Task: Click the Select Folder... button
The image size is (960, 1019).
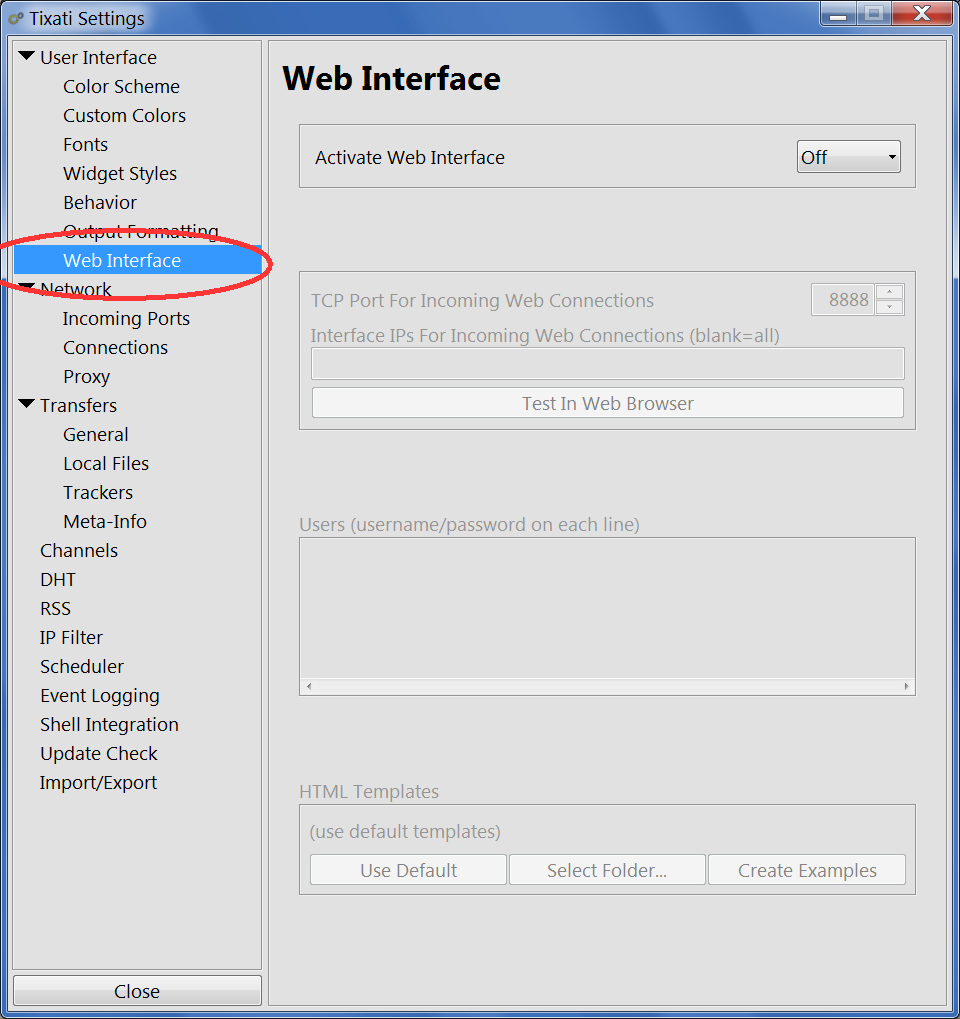Action: [x=607, y=870]
